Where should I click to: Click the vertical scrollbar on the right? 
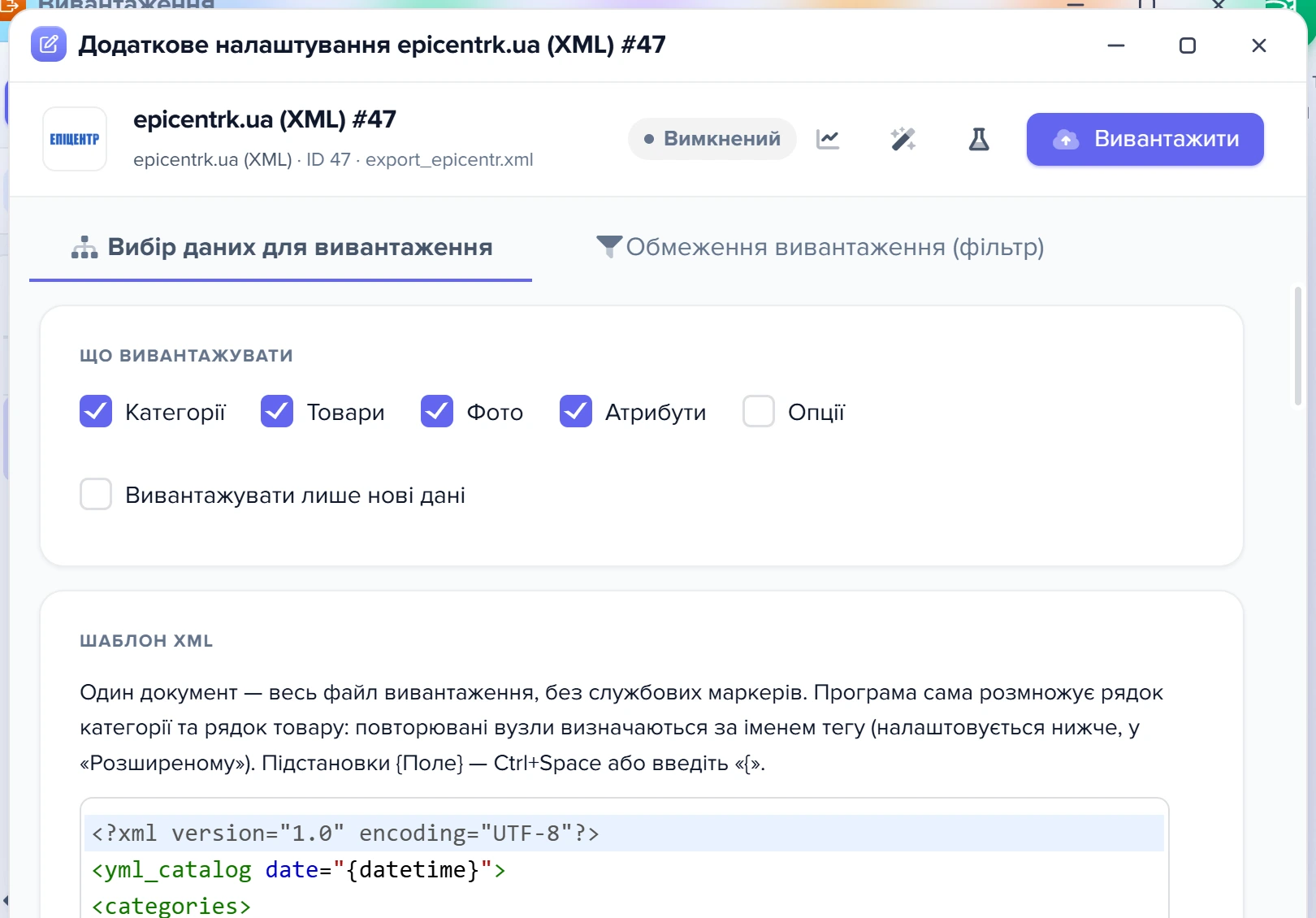1298,346
